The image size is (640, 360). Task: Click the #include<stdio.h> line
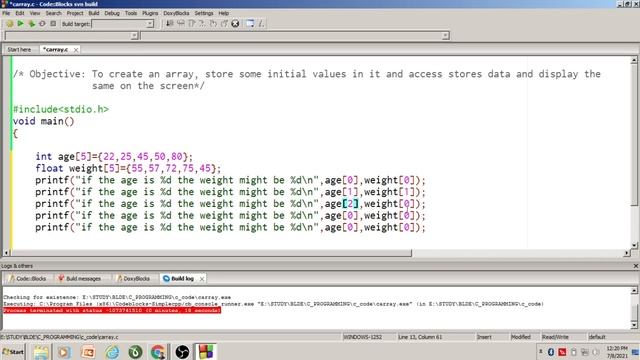pos(61,109)
